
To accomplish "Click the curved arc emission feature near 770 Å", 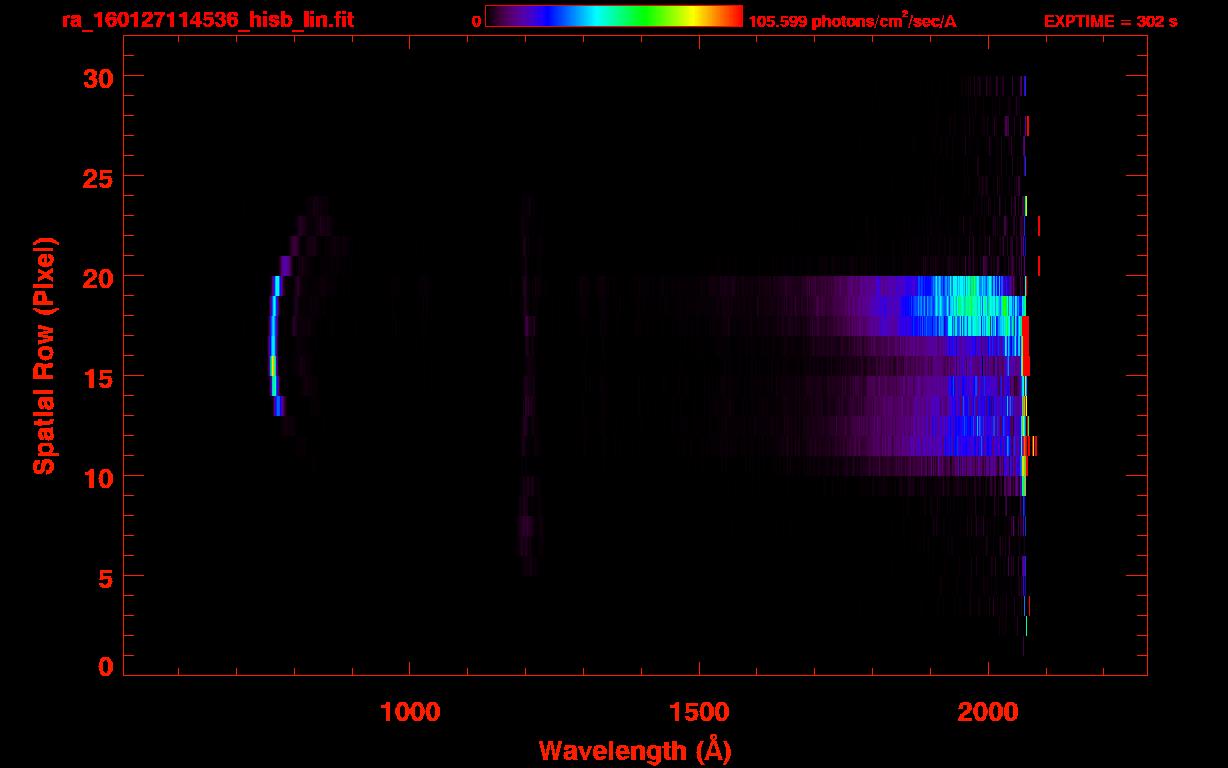I will click(x=276, y=345).
